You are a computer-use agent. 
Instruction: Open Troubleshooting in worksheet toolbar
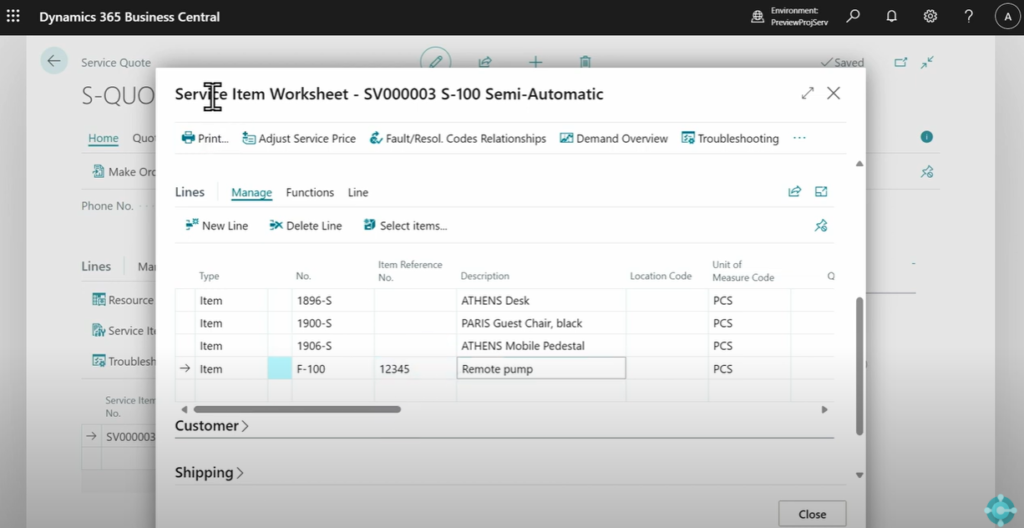[730, 138]
